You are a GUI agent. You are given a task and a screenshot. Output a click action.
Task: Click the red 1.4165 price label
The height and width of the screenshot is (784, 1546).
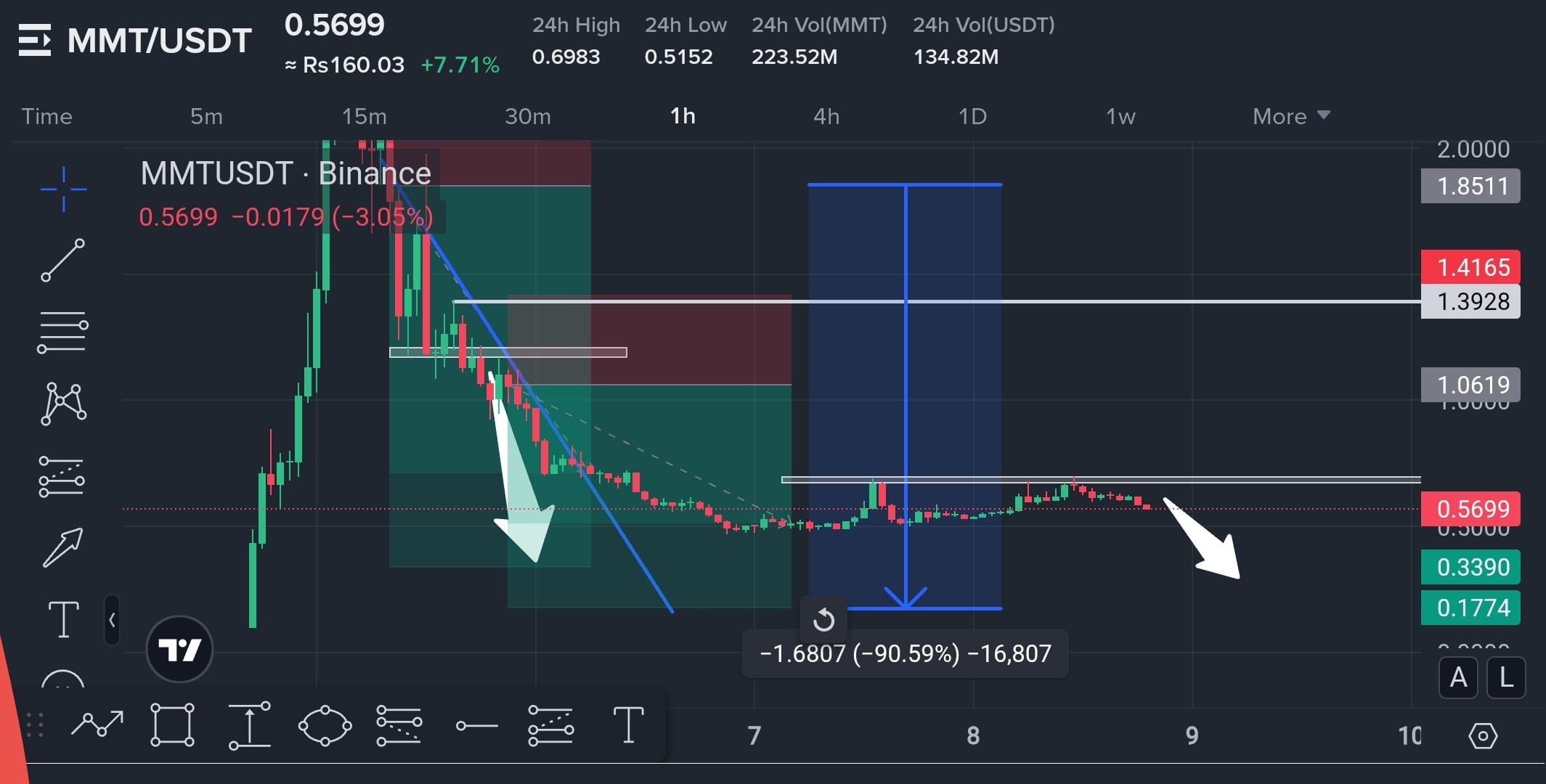click(x=1470, y=267)
